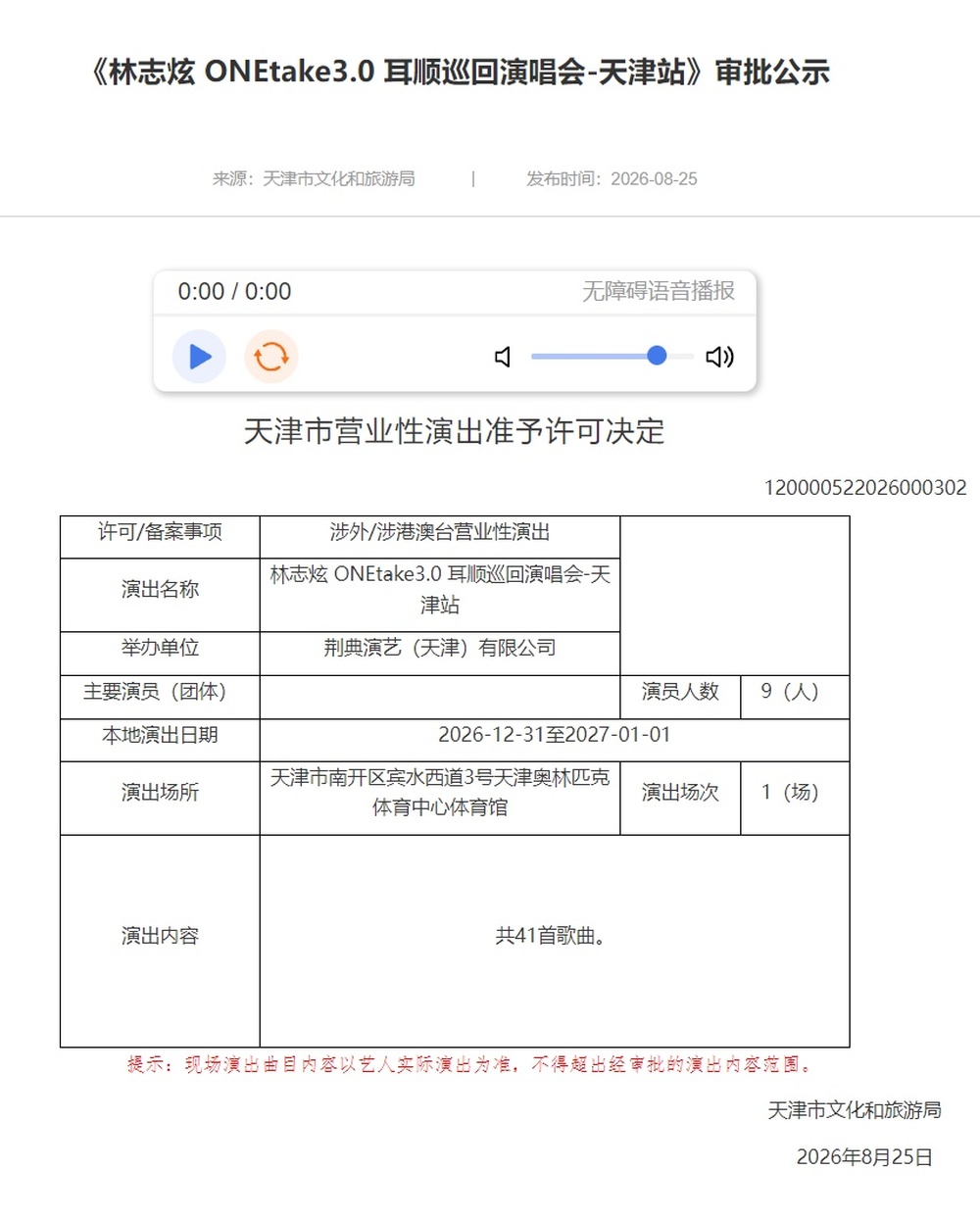
Task: Click the red 提示 notice line
Action: coord(470,1064)
